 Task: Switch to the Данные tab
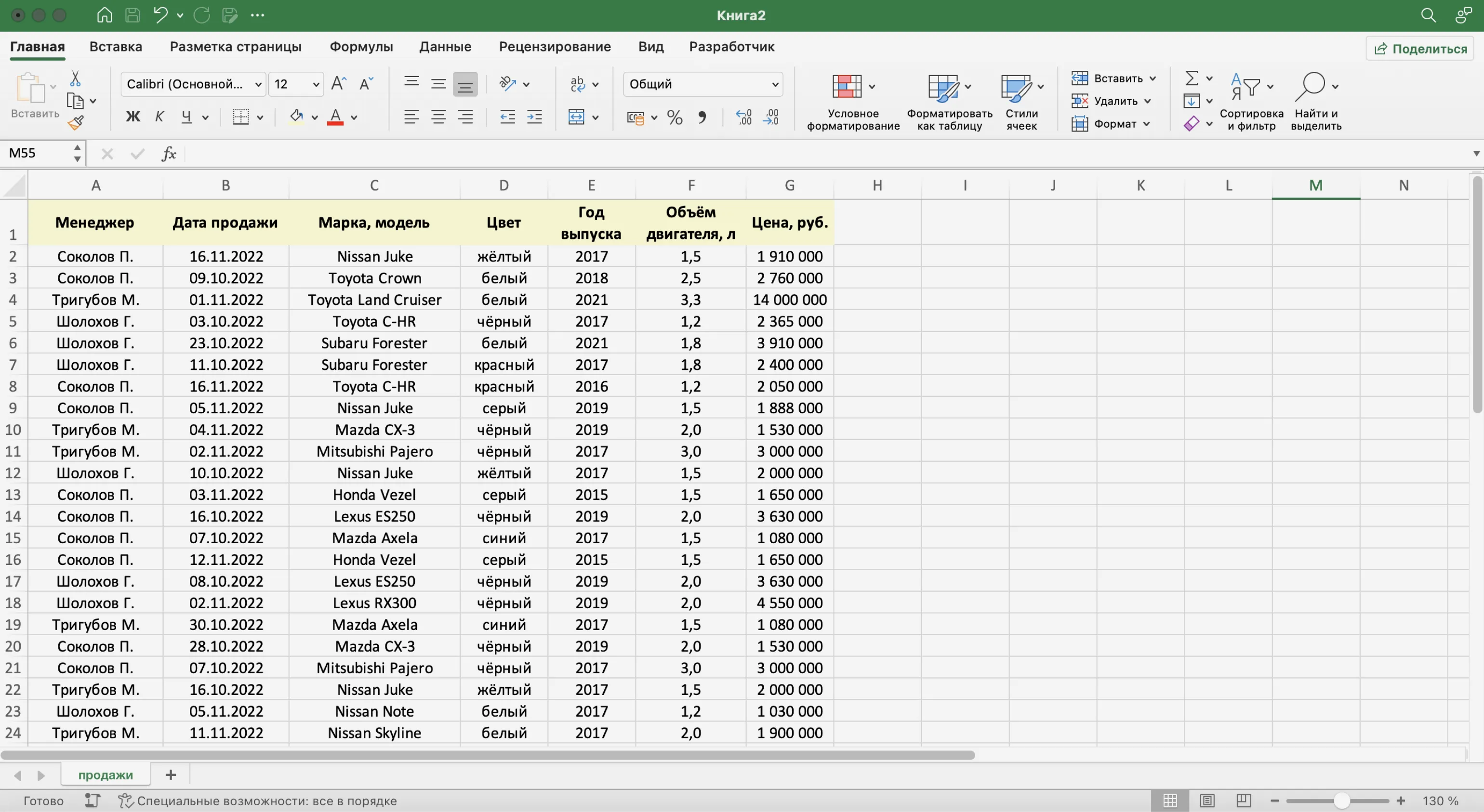pos(445,47)
